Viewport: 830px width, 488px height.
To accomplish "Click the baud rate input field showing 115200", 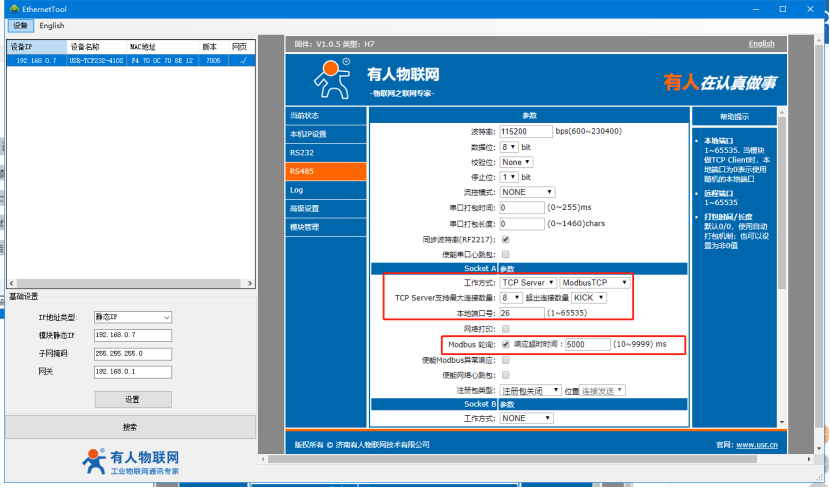I will coord(526,131).
